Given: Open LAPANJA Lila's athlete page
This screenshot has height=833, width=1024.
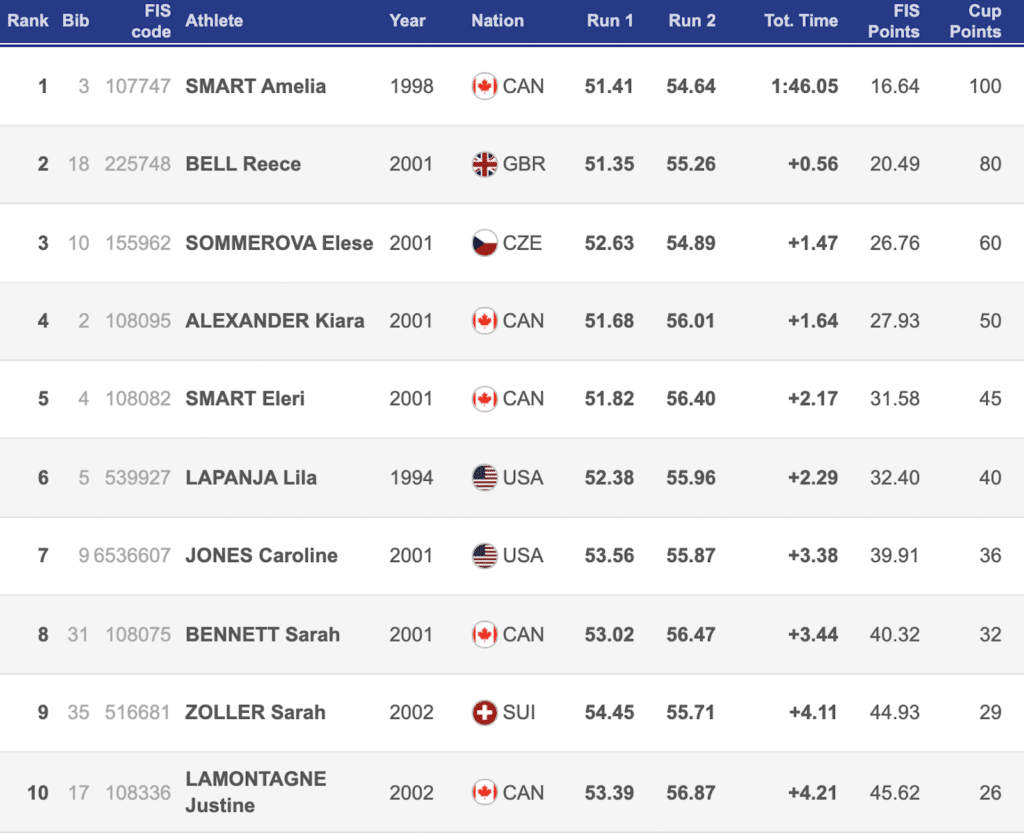Looking at the screenshot, I should tap(251, 477).
